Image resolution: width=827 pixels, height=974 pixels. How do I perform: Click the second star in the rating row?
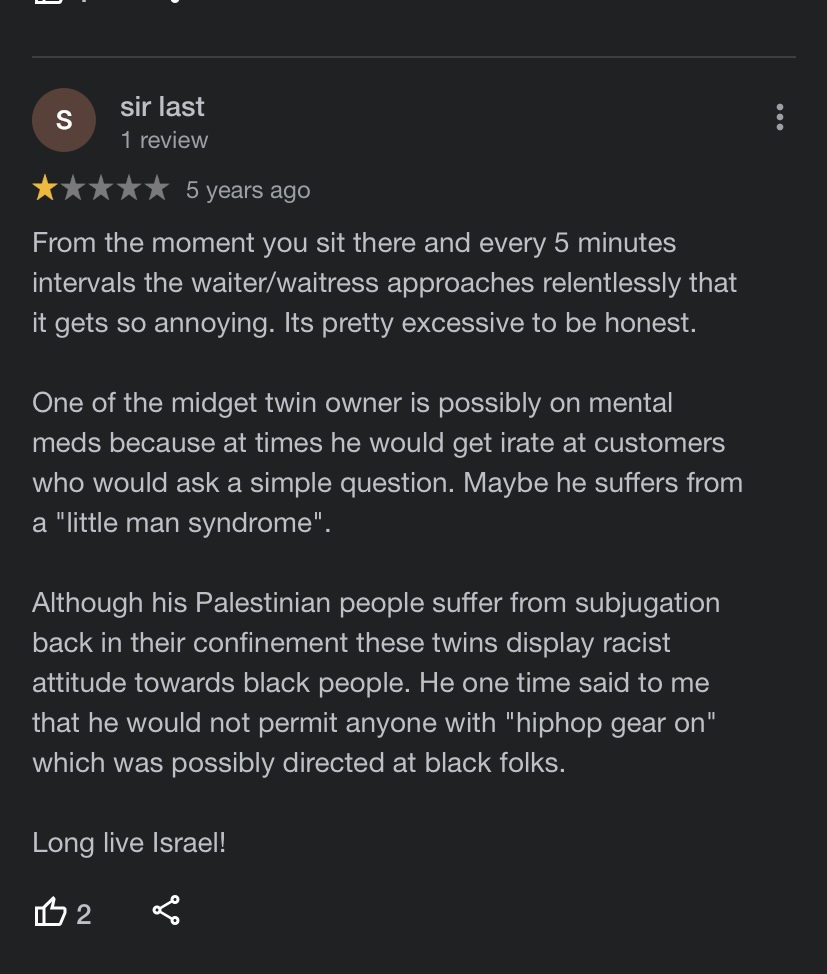point(73,189)
